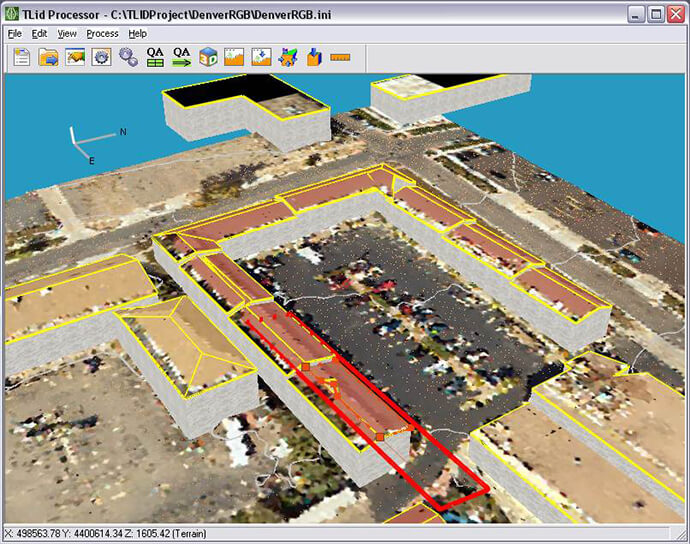The image size is (690, 544).
Task: Click terrain icon with blue down arrow
Action: [x=261, y=58]
